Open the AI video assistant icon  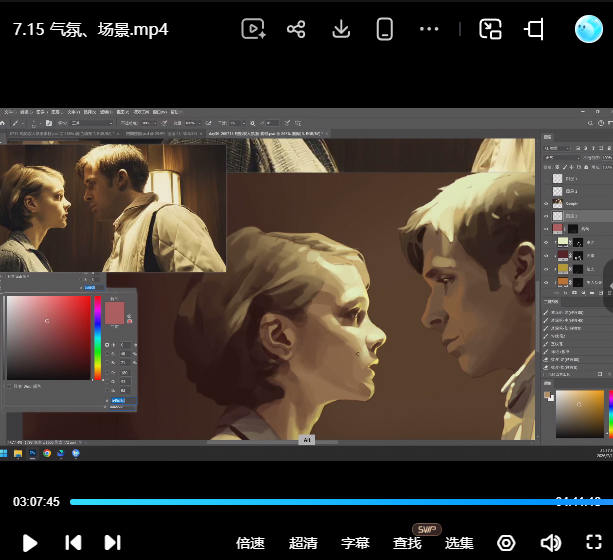(x=253, y=29)
